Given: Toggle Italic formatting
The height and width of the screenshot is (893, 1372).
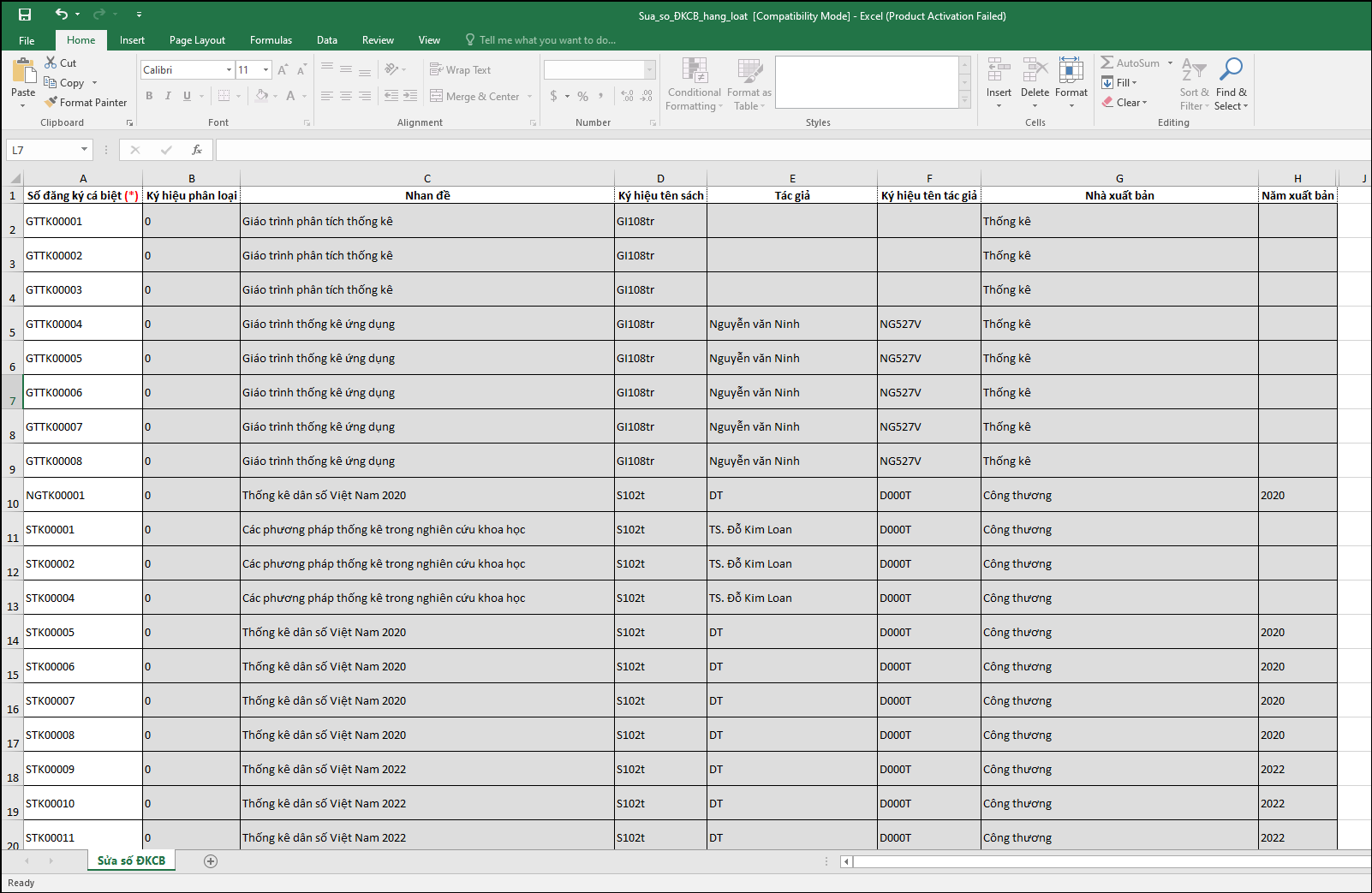Looking at the screenshot, I should [x=168, y=96].
